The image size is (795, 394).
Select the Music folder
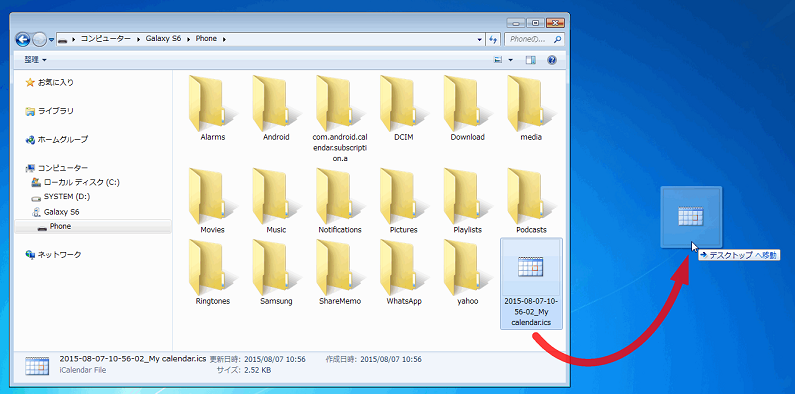tap(276, 201)
